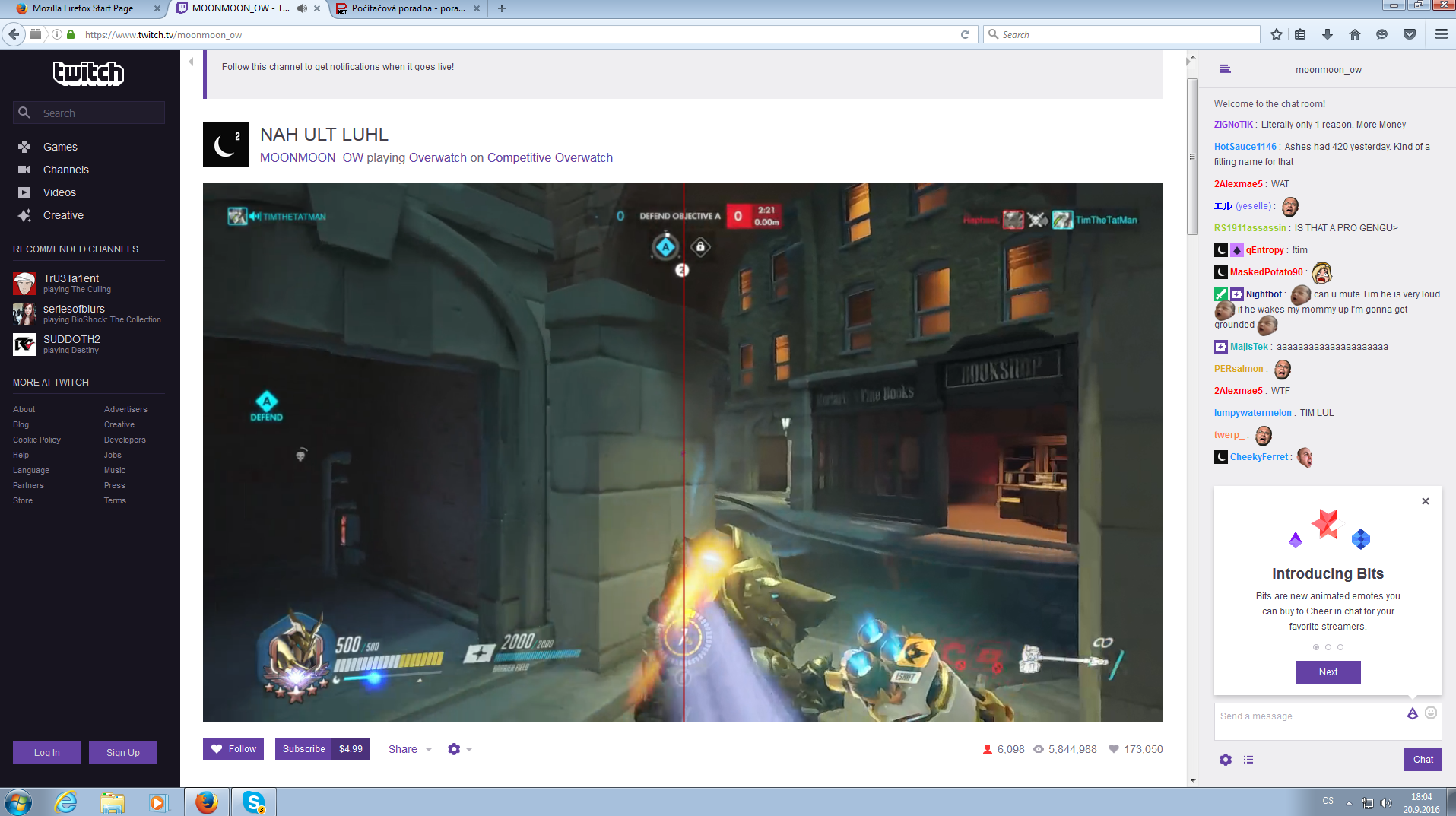This screenshot has width=1456, height=816.
Task: Open the Bits cheer icon
Action: pos(1413,713)
